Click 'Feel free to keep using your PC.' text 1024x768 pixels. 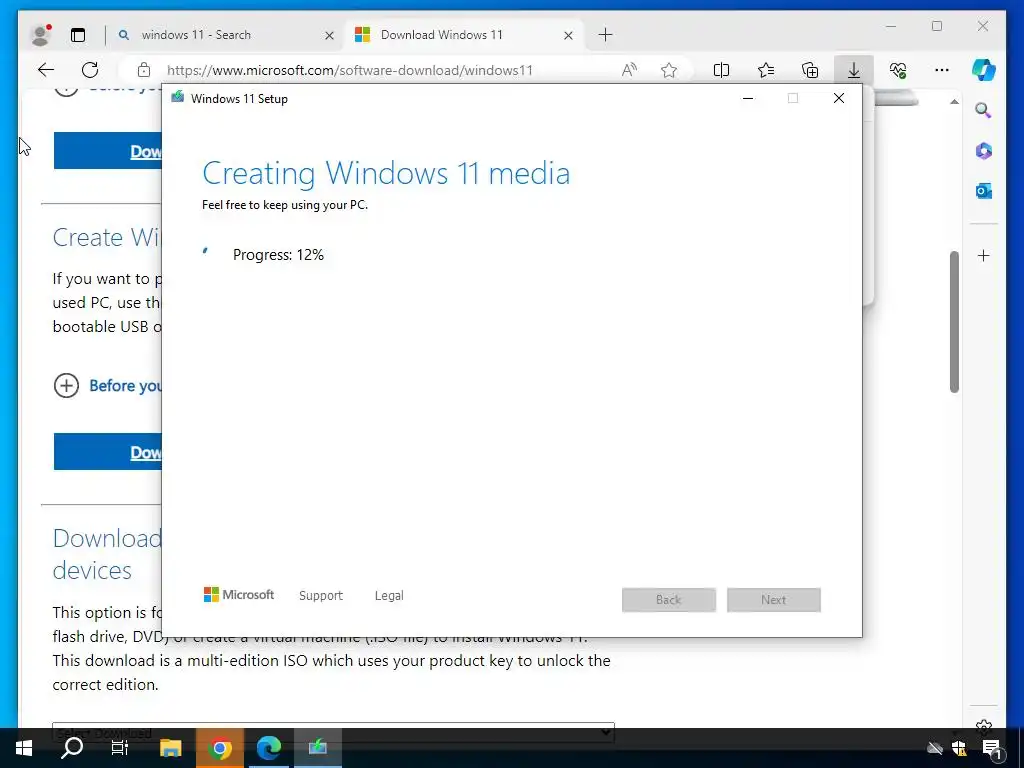click(x=285, y=205)
